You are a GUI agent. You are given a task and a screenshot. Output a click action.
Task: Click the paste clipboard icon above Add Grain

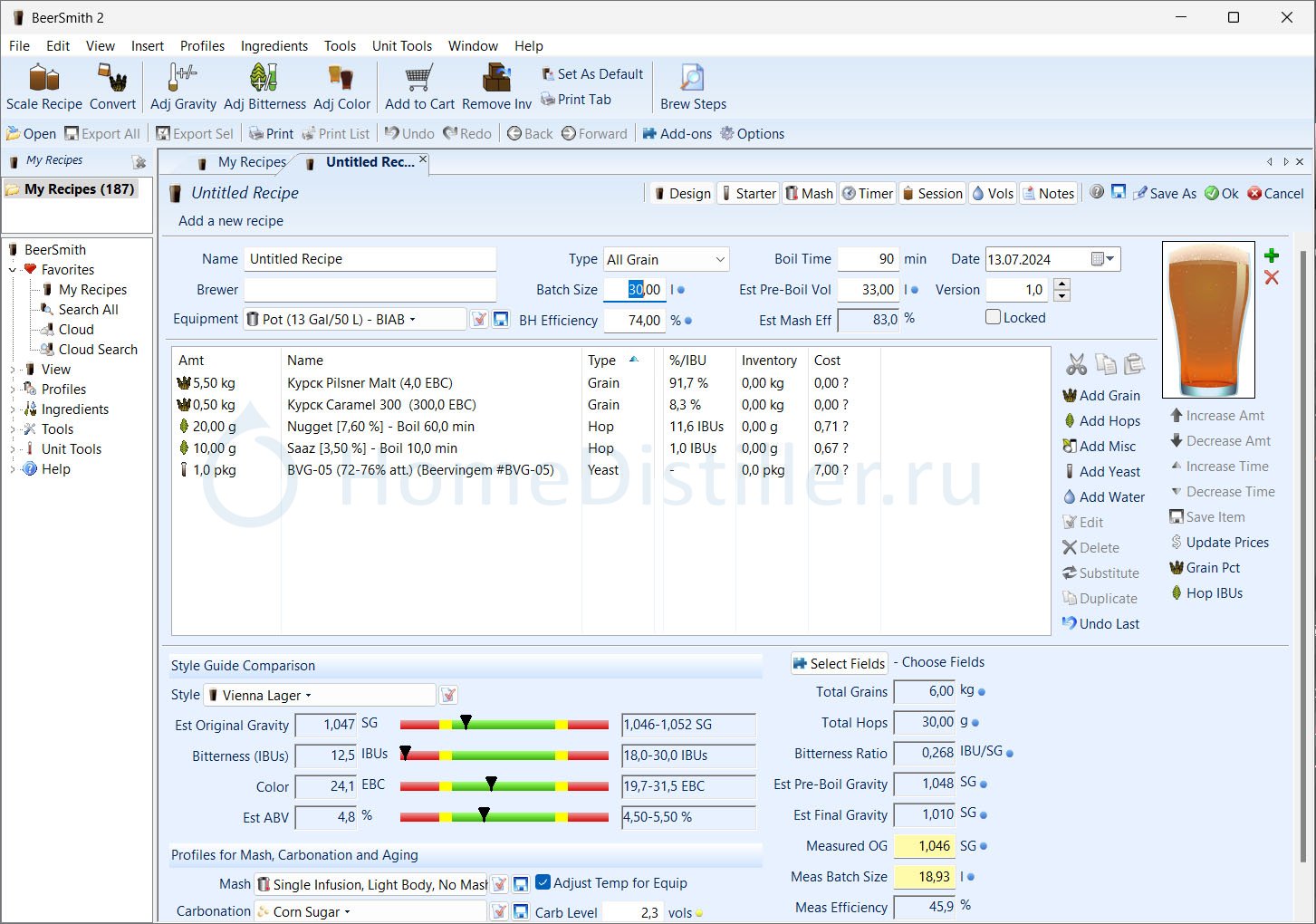1134,364
